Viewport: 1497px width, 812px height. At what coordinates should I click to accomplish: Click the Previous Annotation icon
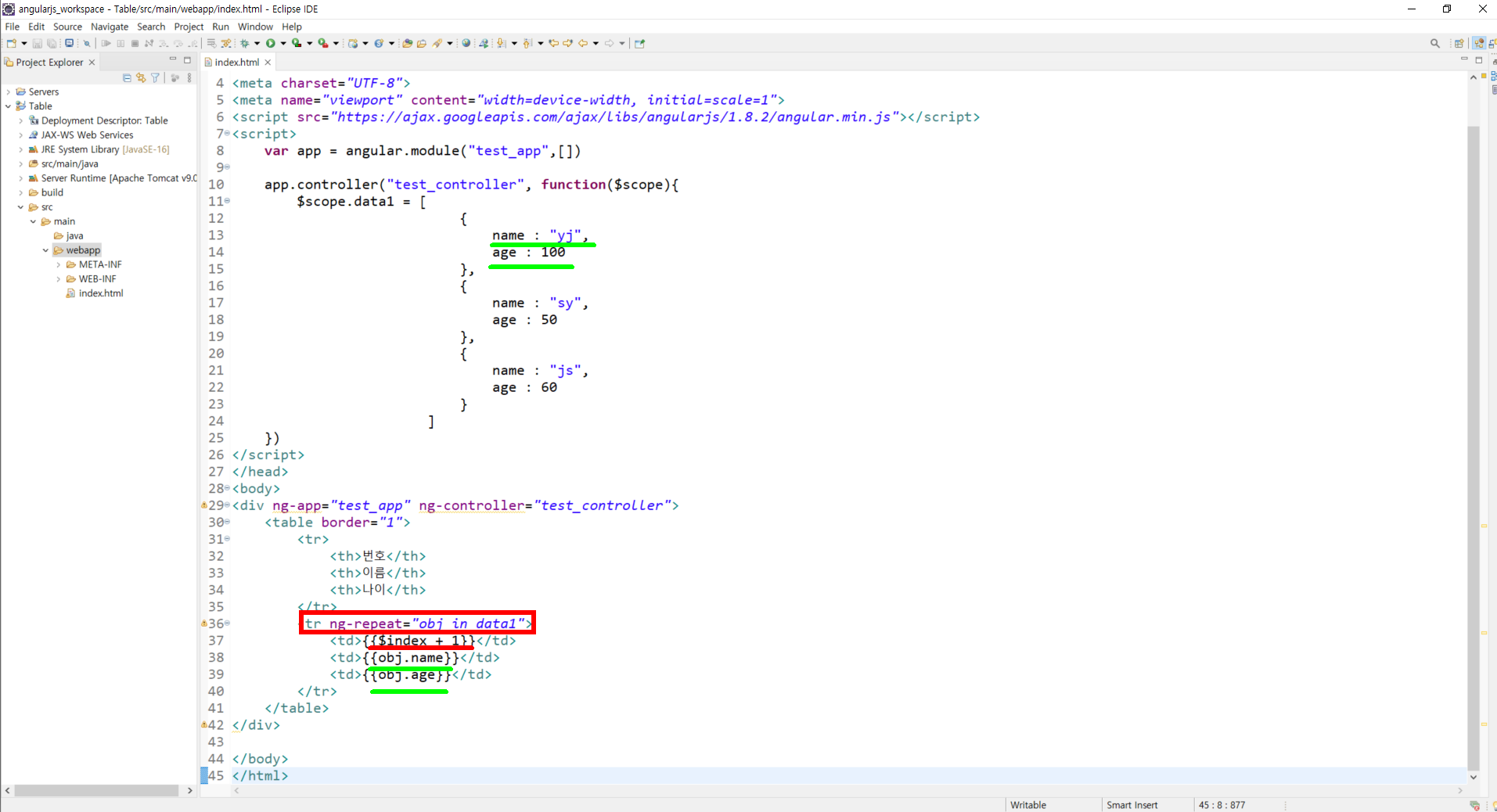pyautogui.click(x=527, y=43)
